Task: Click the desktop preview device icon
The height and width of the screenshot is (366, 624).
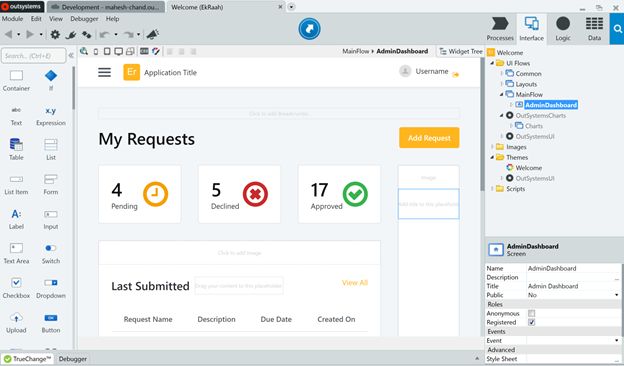Action: [119, 52]
